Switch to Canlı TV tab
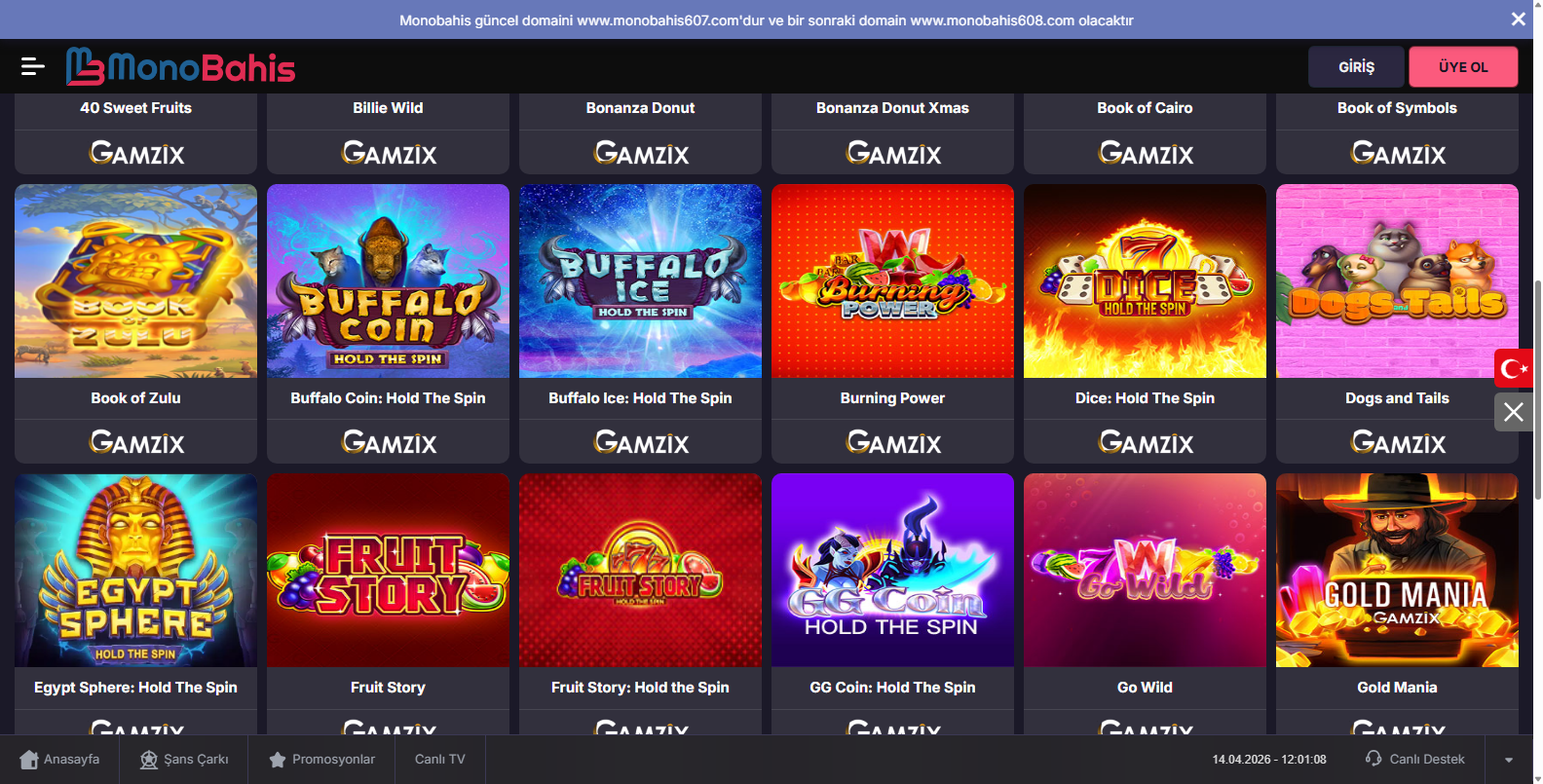The height and width of the screenshot is (784, 1543). pos(440,760)
